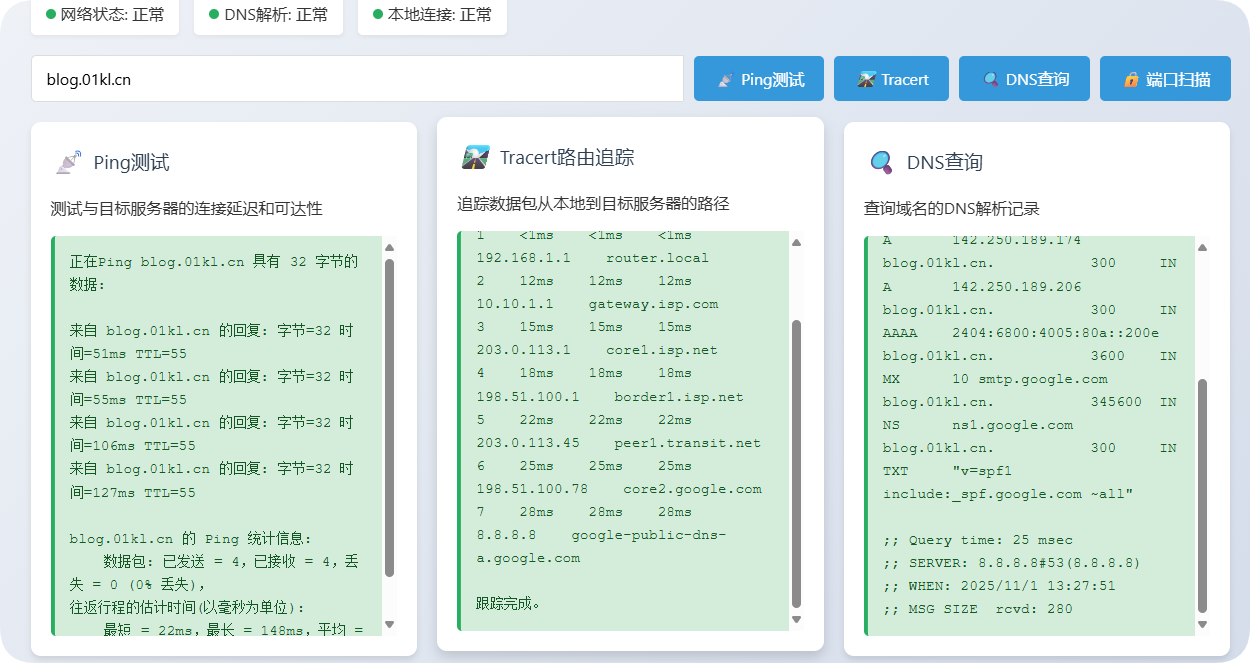Click the road icon beside Tracert路由追踪 title
Image resolution: width=1250 pixels, height=663 pixels.
[x=475, y=157]
